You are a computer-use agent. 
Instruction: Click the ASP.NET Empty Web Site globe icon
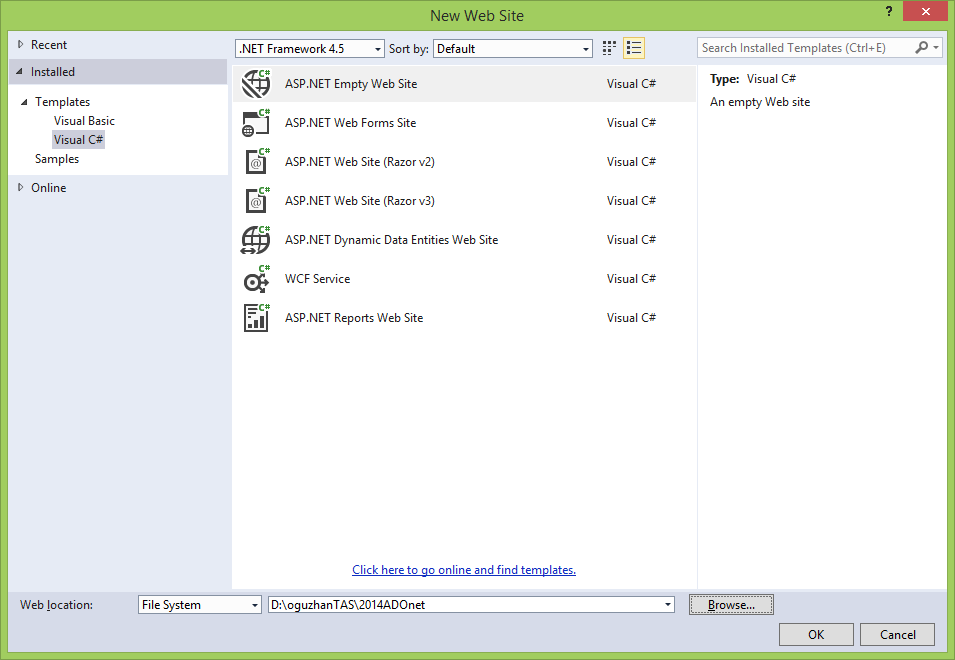(256, 84)
